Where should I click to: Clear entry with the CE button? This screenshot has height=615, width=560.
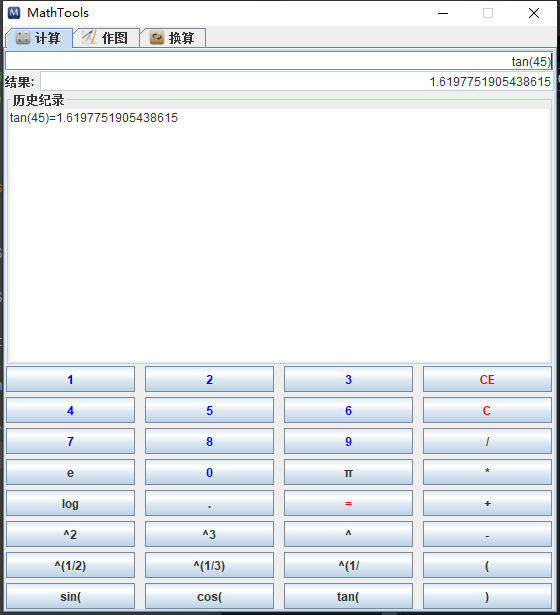pyautogui.click(x=487, y=379)
